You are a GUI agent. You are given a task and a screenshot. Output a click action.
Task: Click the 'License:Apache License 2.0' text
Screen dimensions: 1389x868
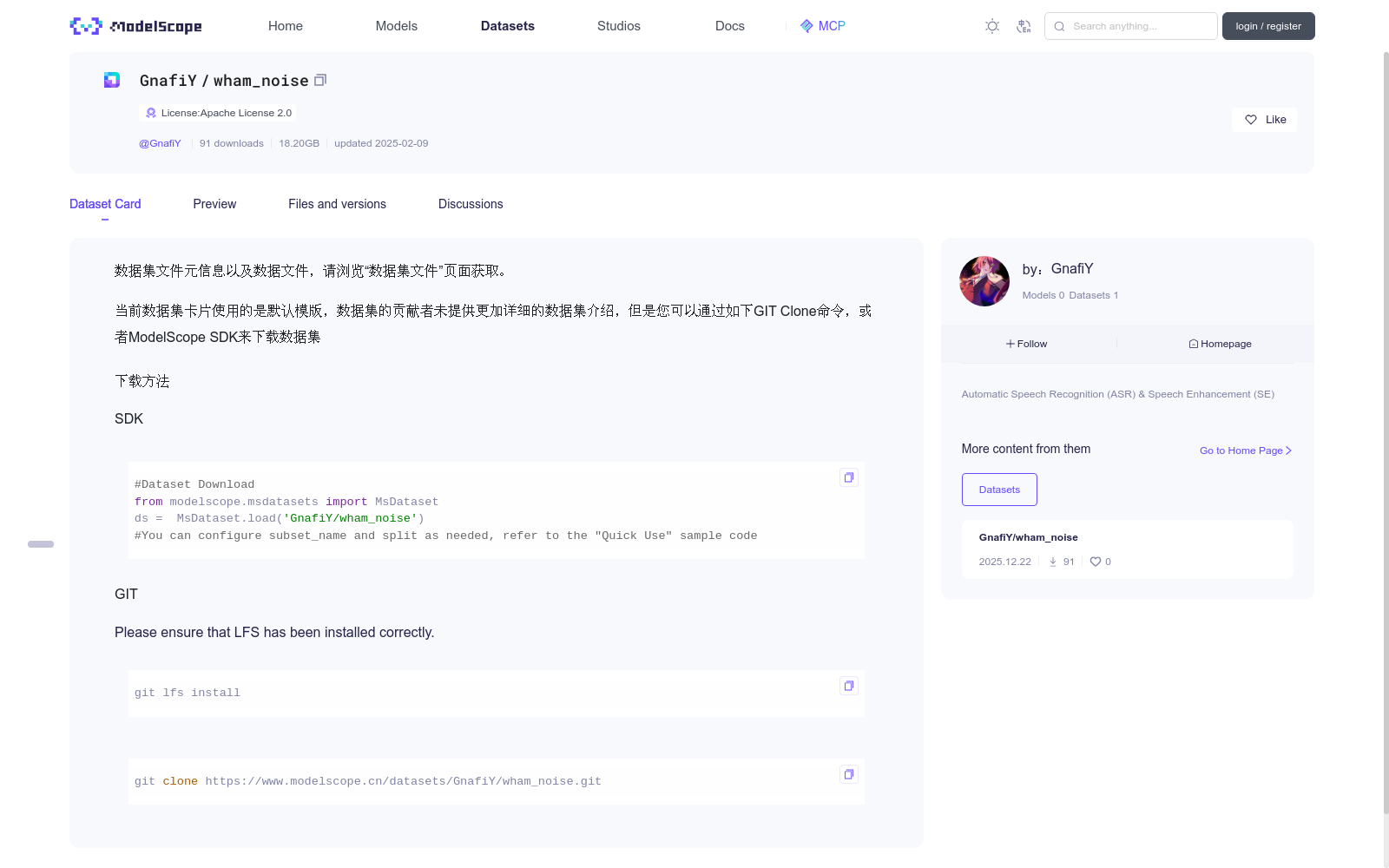click(226, 113)
